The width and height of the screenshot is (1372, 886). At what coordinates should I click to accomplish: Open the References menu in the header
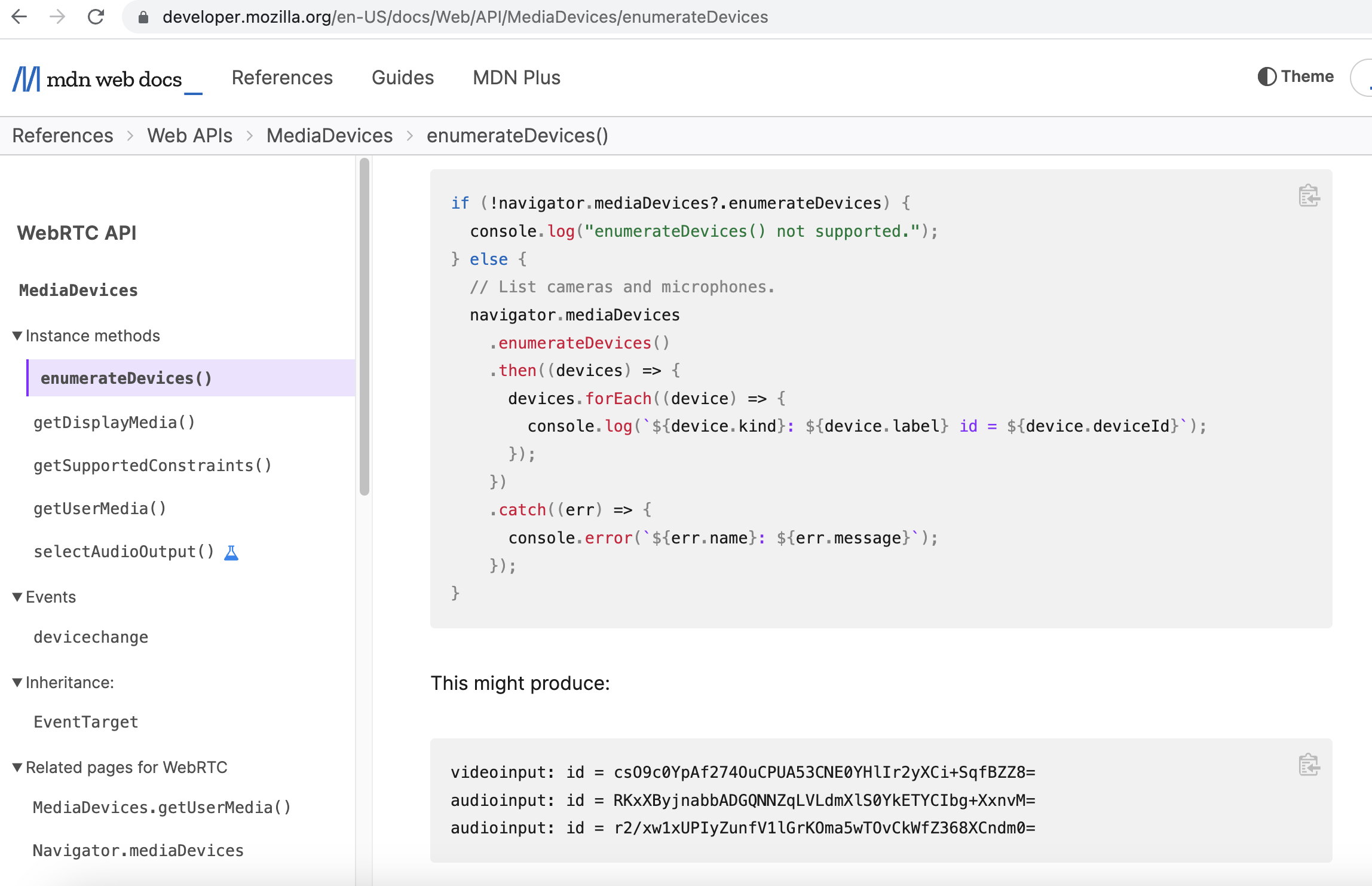pos(282,78)
